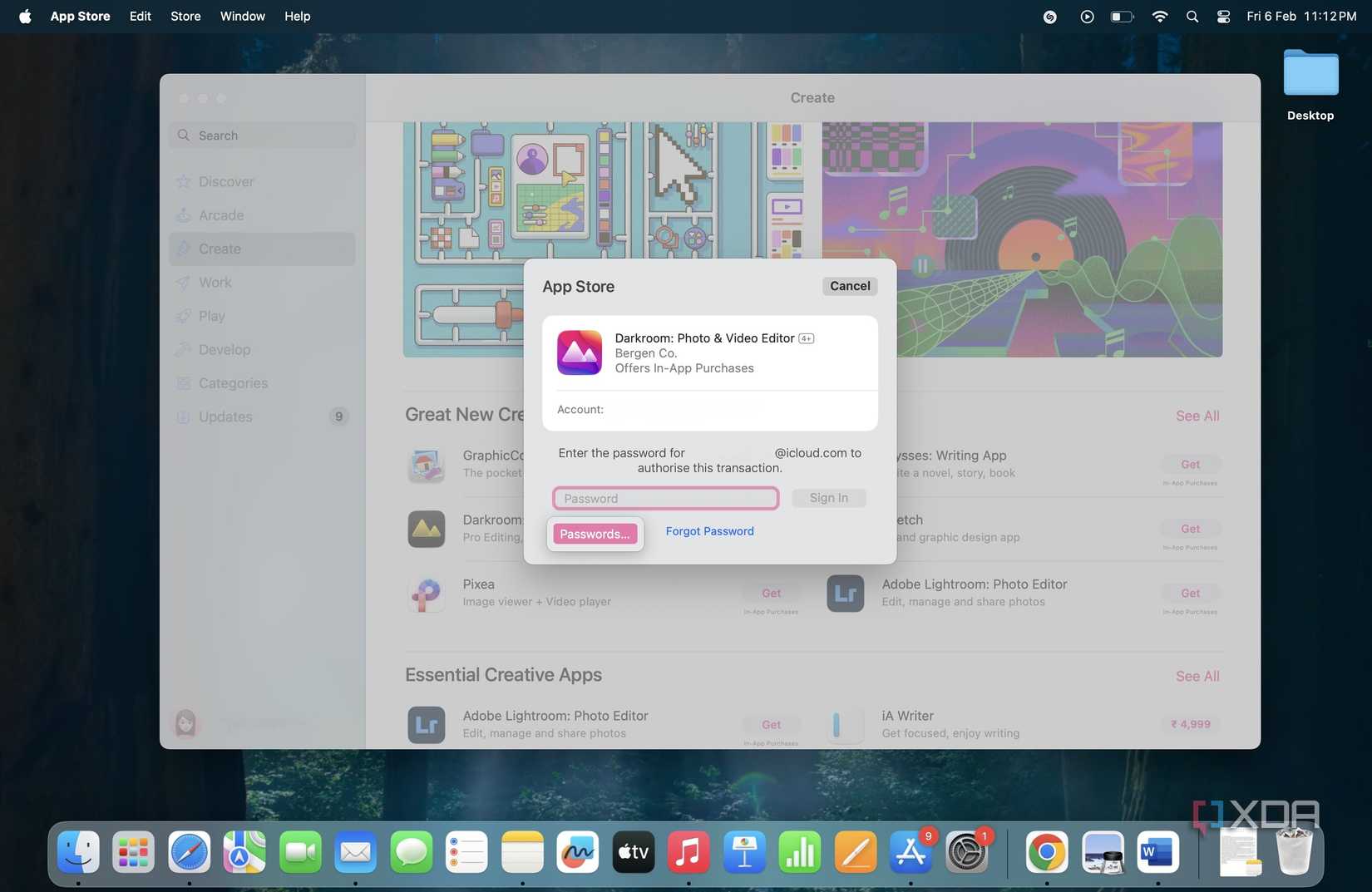
Task: Open Apple TV from the Dock
Action: [634, 851]
